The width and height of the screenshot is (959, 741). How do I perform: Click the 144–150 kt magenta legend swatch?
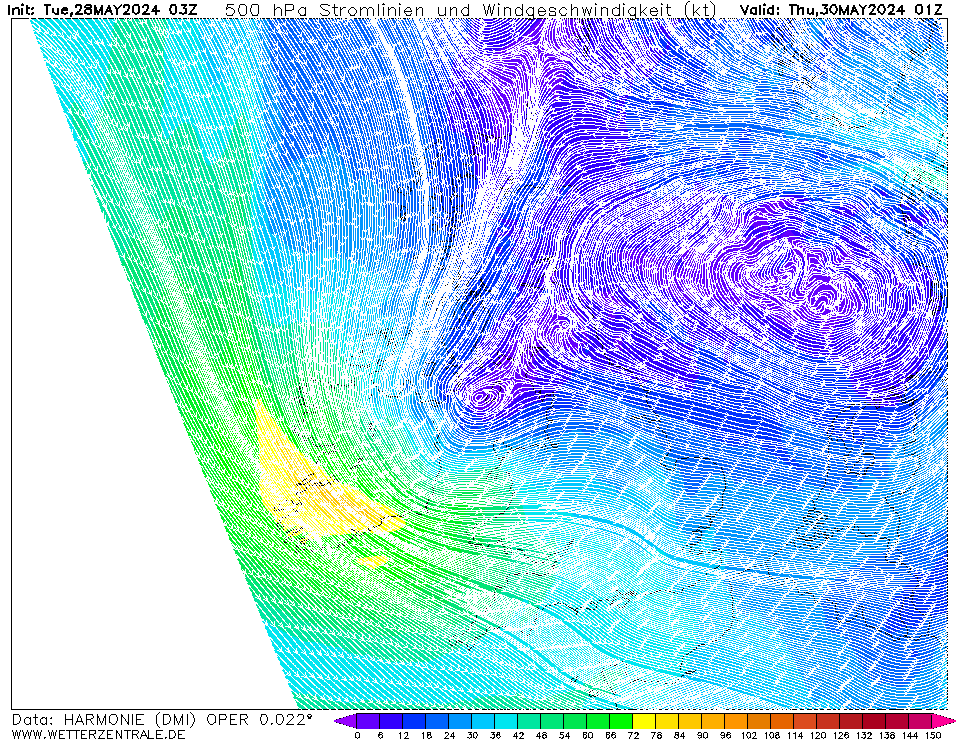coord(921,721)
